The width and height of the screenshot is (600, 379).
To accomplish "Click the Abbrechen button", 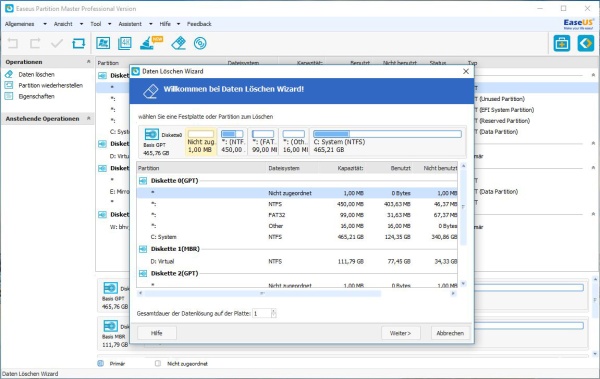I will [x=450, y=333].
